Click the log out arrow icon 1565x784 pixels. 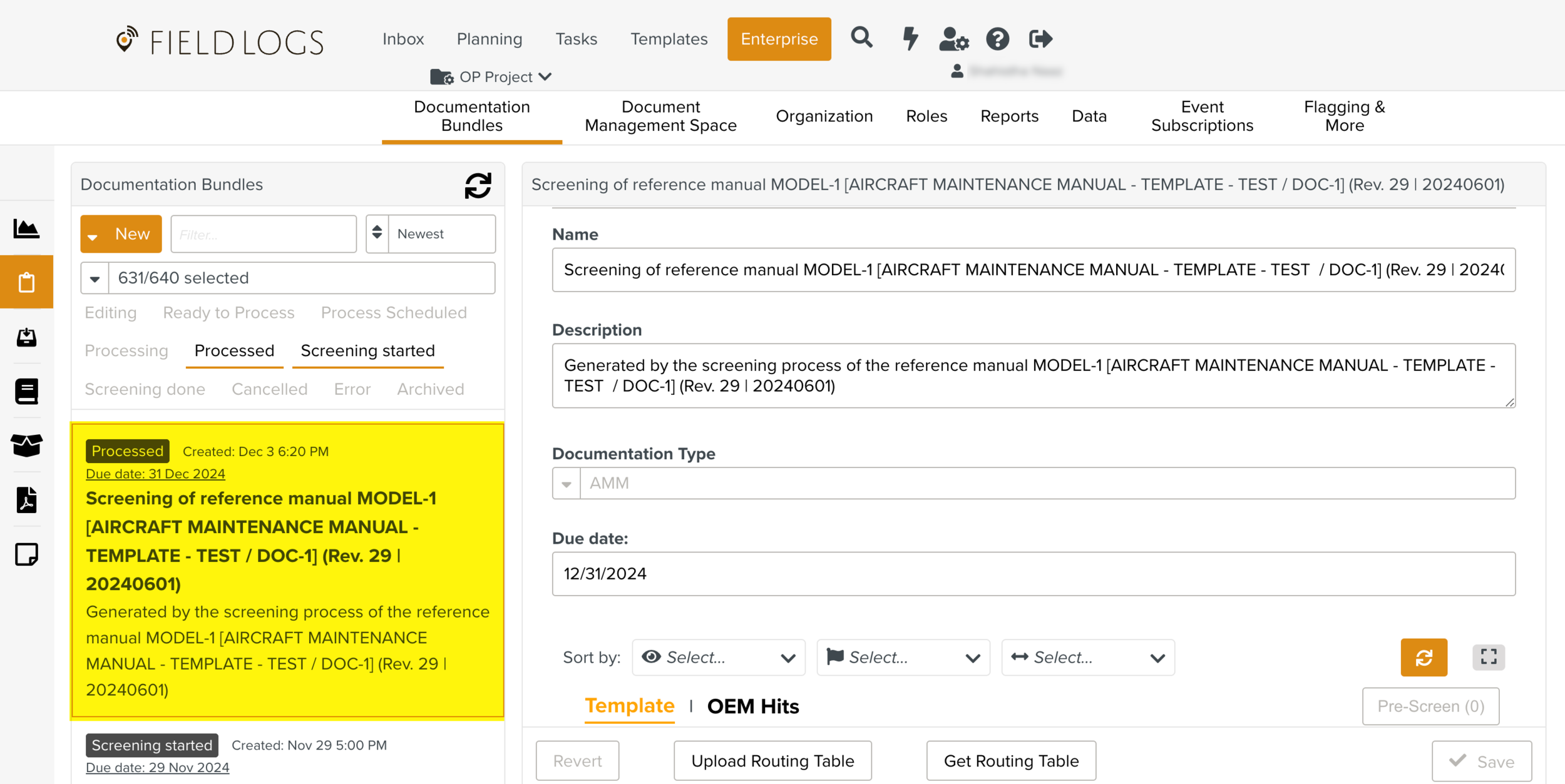point(1040,39)
